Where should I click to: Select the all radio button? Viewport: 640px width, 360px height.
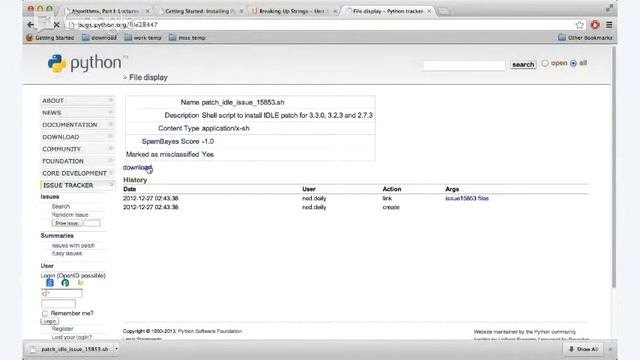pos(573,63)
